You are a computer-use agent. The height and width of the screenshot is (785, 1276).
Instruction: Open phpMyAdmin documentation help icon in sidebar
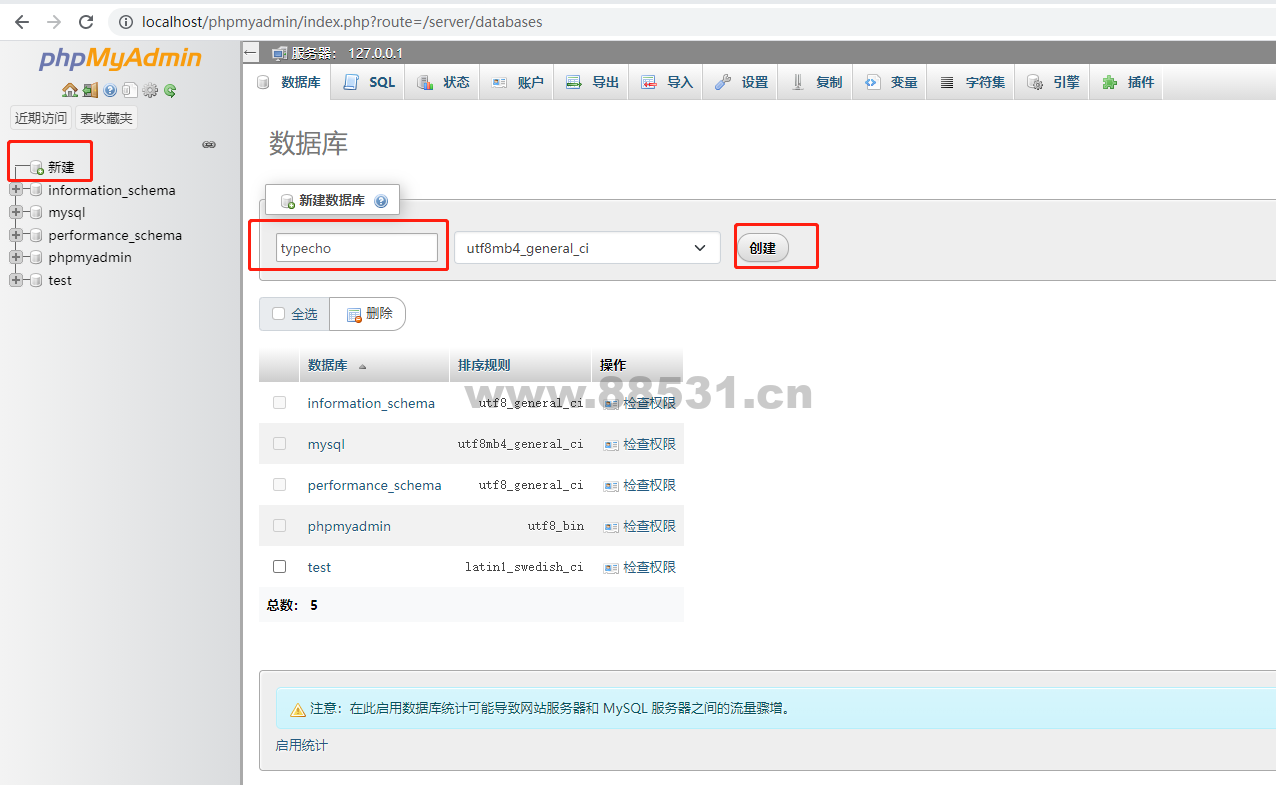[110, 90]
